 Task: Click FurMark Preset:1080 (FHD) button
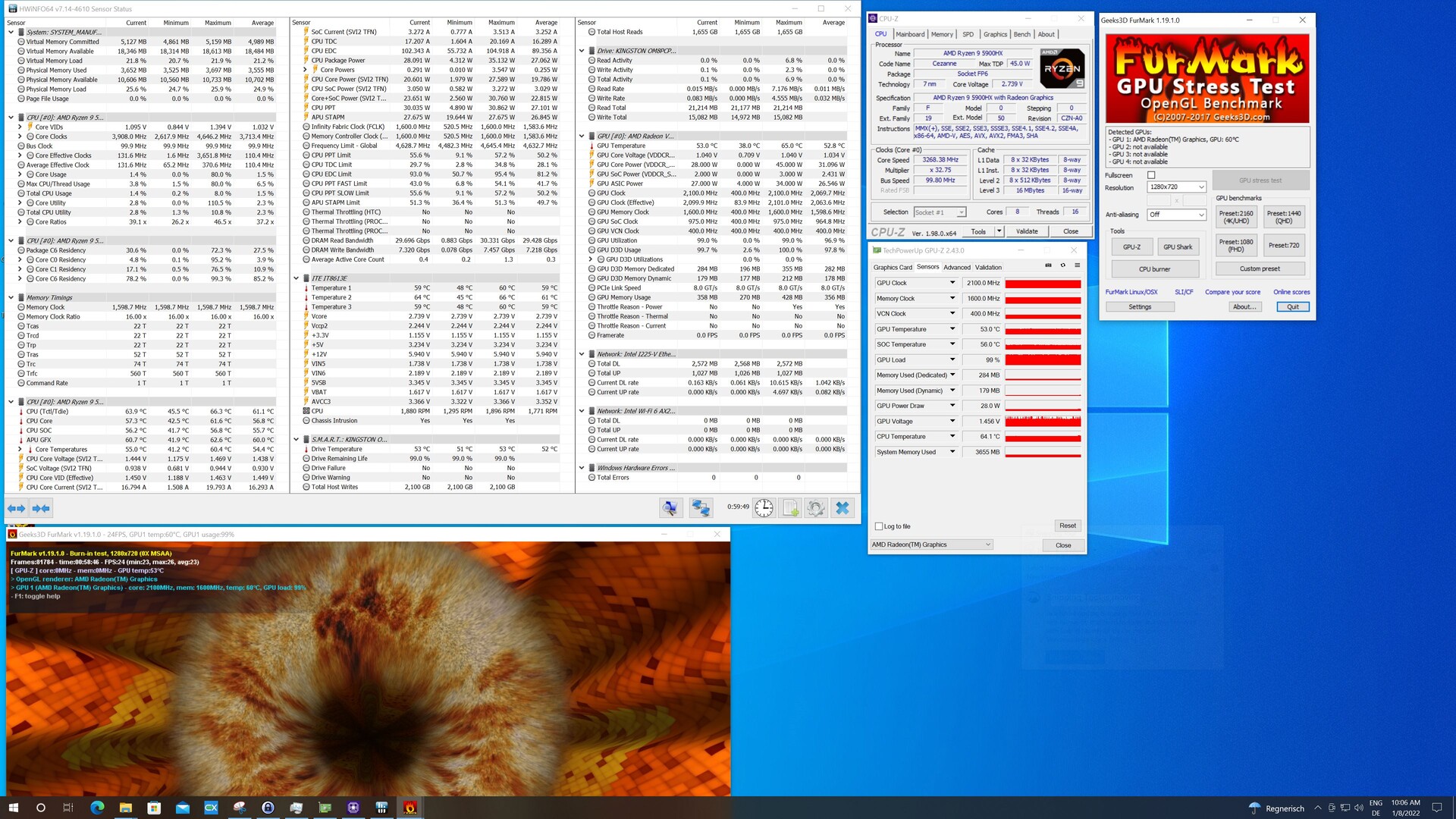point(1236,245)
